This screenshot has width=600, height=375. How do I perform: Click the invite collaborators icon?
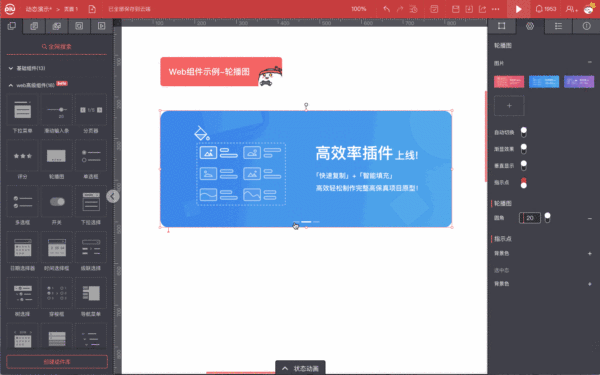click(x=572, y=9)
